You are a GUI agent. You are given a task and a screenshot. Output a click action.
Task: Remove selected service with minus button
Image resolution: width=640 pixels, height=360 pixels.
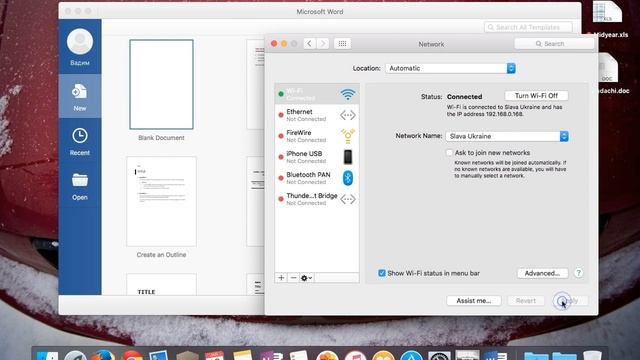293,278
